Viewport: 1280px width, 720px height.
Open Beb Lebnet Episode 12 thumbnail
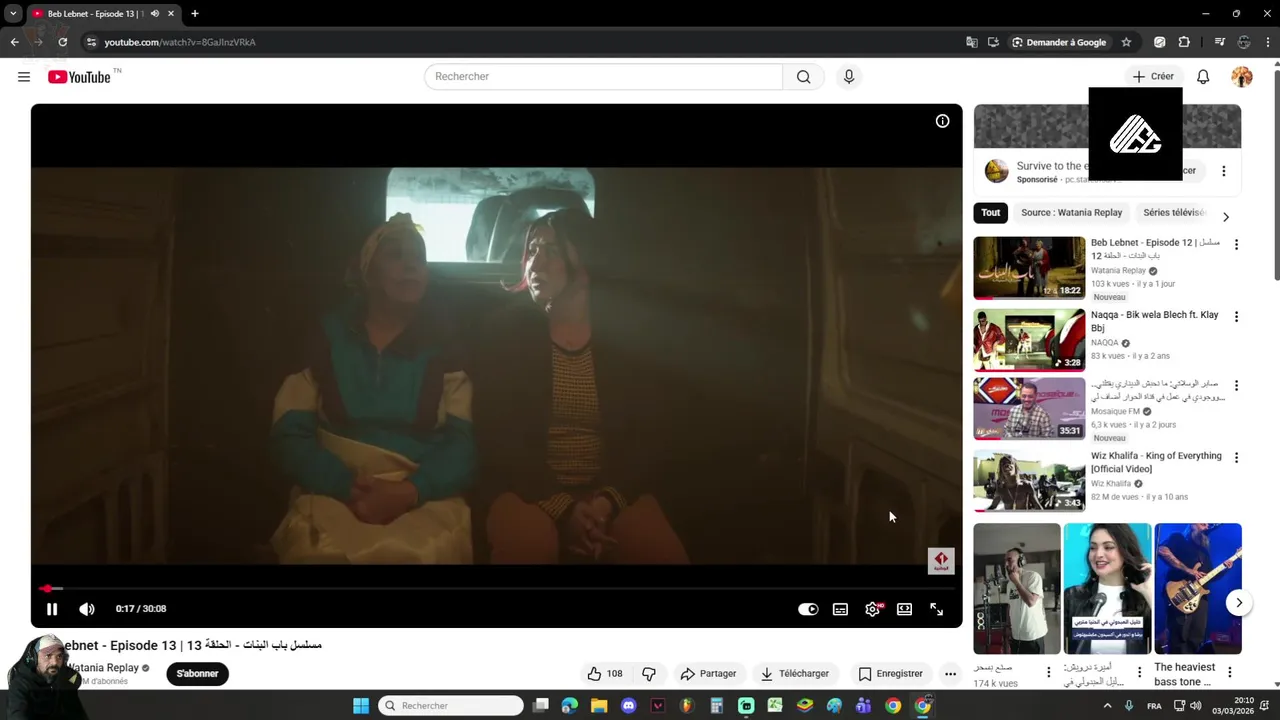tap(1029, 268)
